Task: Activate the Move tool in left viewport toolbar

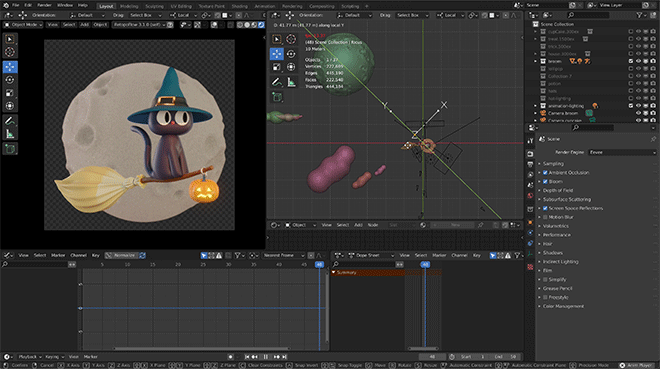Action: click(x=10, y=66)
